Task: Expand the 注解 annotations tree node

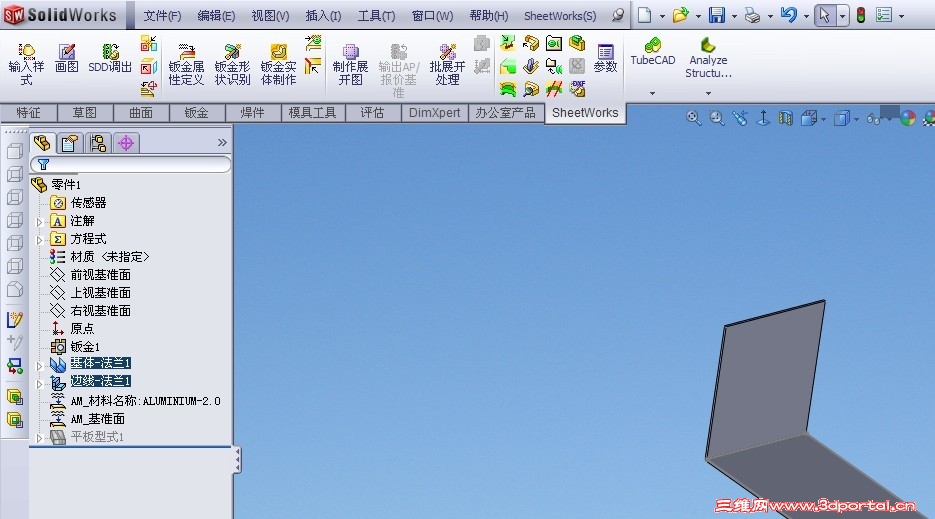Action: tap(40, 222)
